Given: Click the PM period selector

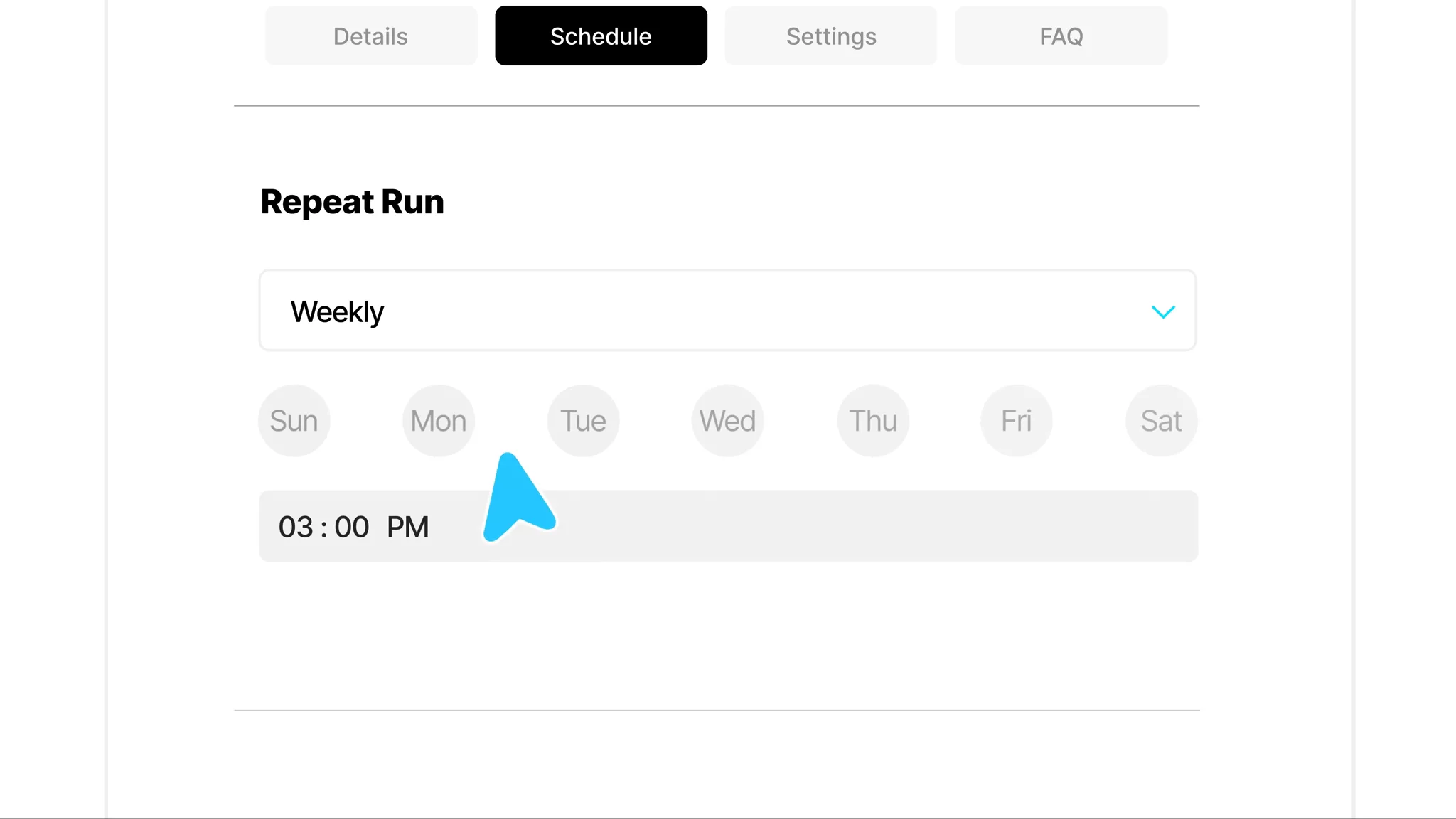Looking at the screenshot, I should 407,527.
